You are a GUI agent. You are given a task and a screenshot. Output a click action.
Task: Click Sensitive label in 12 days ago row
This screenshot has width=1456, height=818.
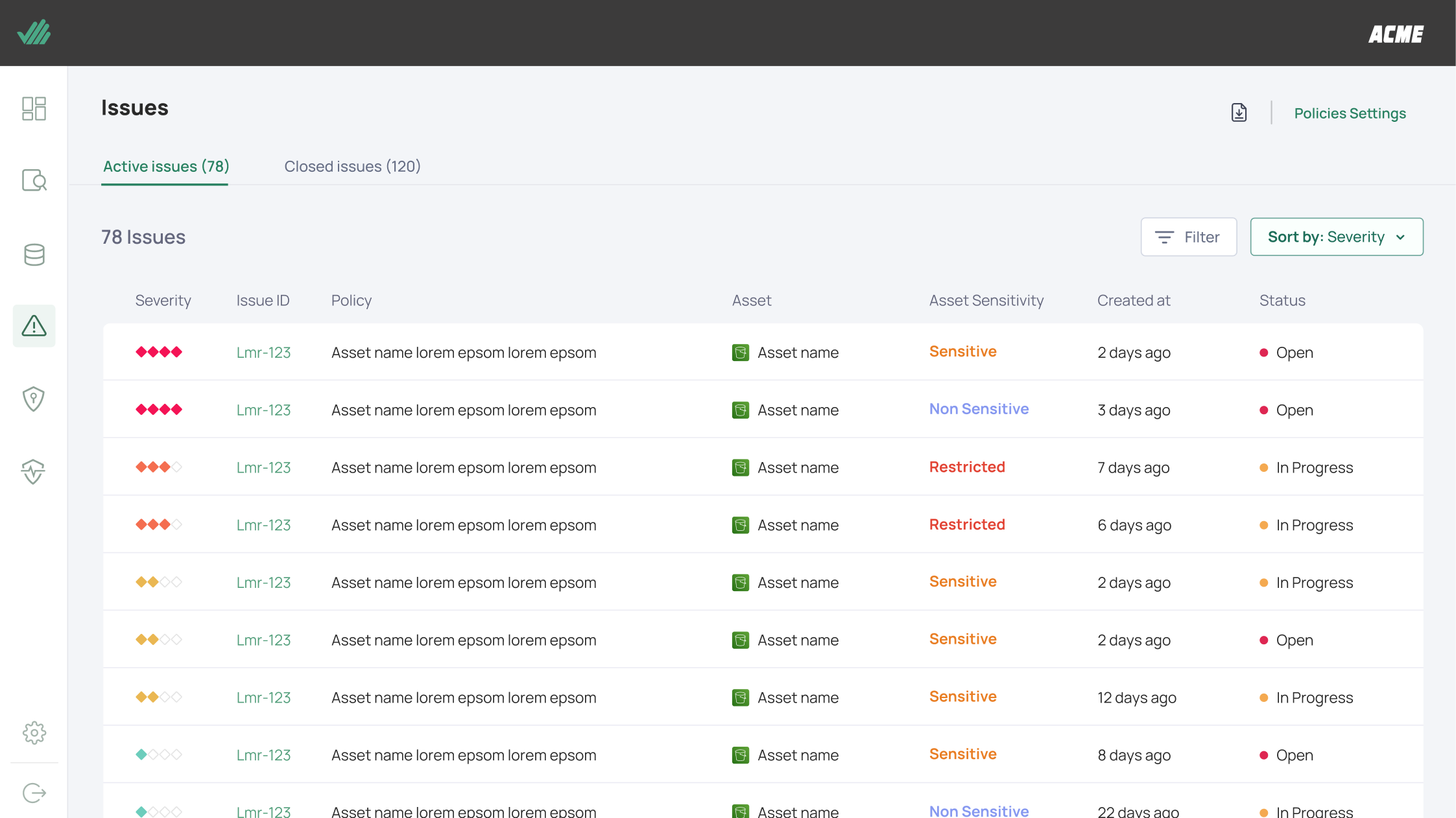pos(962,697)
